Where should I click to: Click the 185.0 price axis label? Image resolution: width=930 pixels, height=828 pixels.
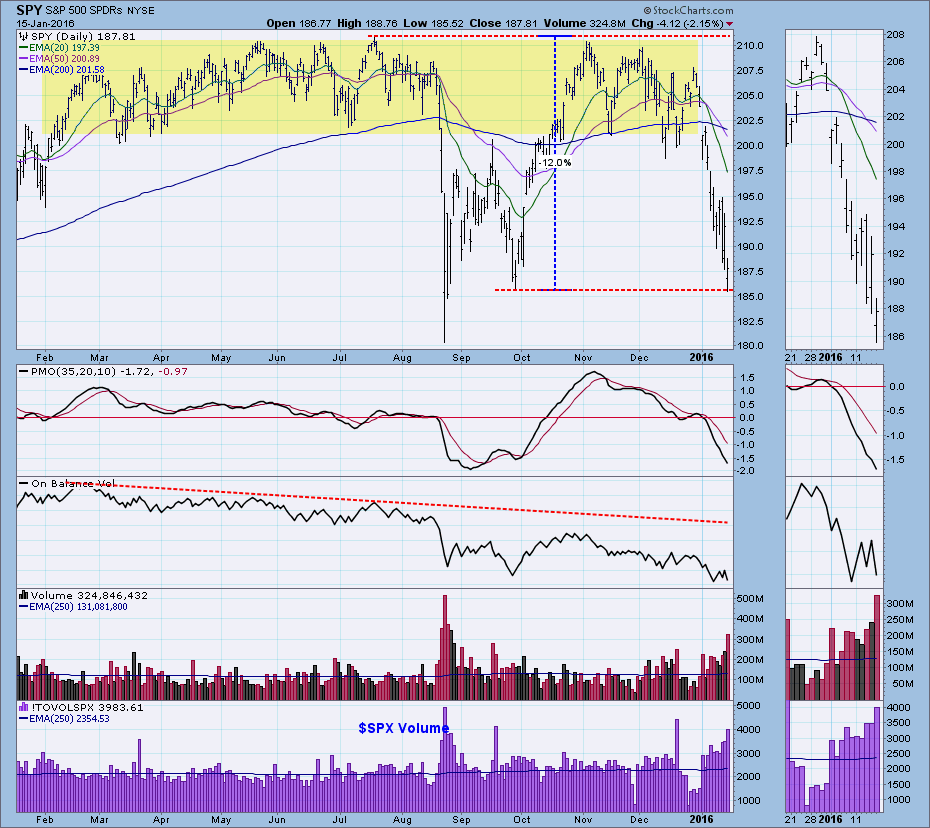pos(750,297)
